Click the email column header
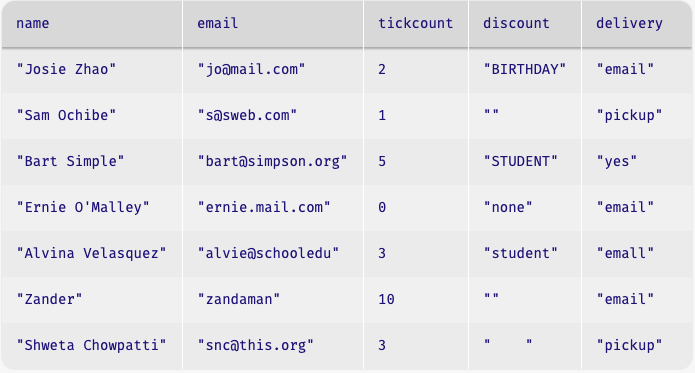The height and width of the screenshot is (373, 695). pos(273,23)
